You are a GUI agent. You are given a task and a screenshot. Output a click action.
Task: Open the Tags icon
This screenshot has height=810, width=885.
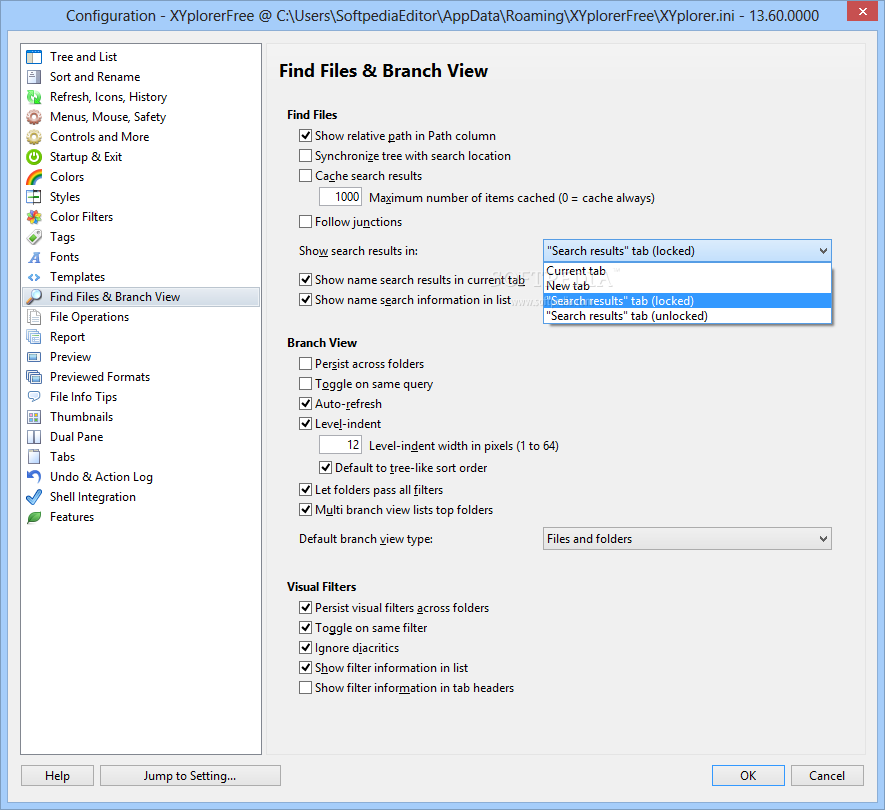tap(34, 237)
